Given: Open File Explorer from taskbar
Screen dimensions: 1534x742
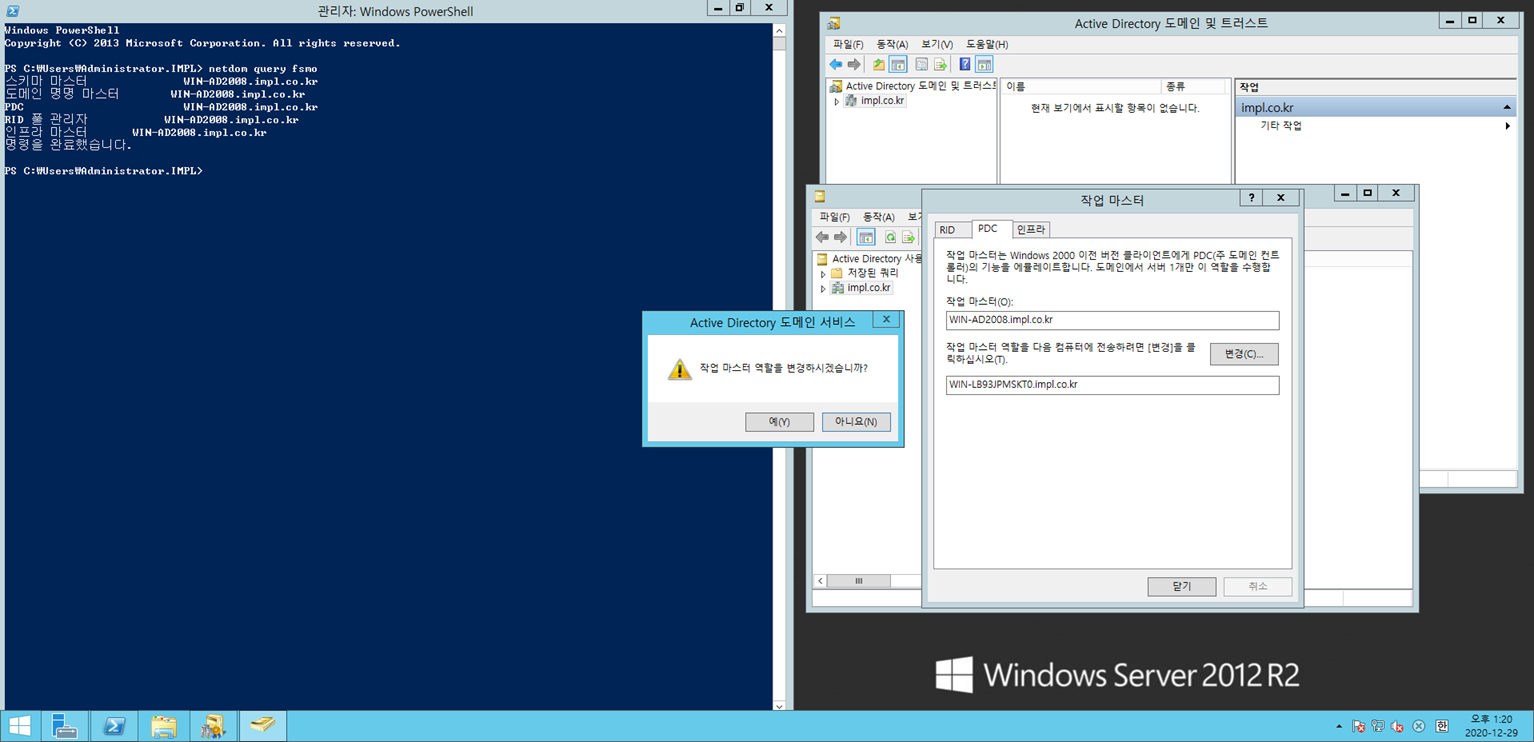Looking at the screenshot, I should [x=164, y=726].
